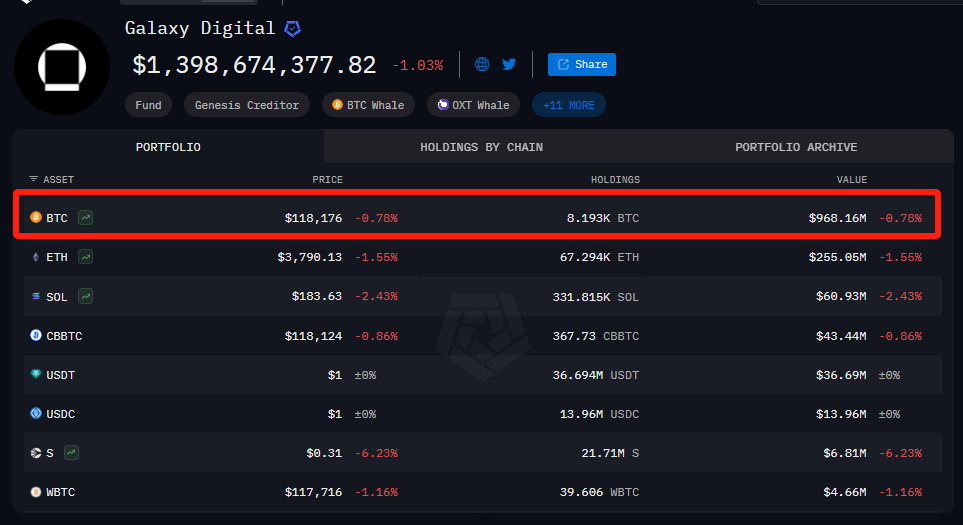Click the ETH asset name
963x525 pixels.
(x=57, y=257)
